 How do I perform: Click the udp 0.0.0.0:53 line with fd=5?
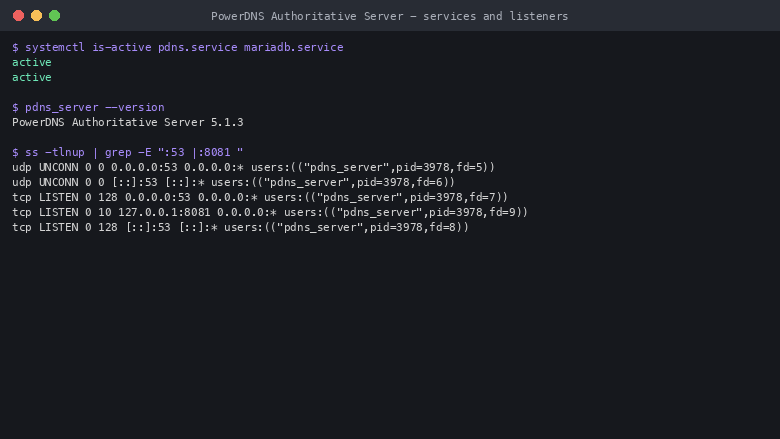[254, 167]
